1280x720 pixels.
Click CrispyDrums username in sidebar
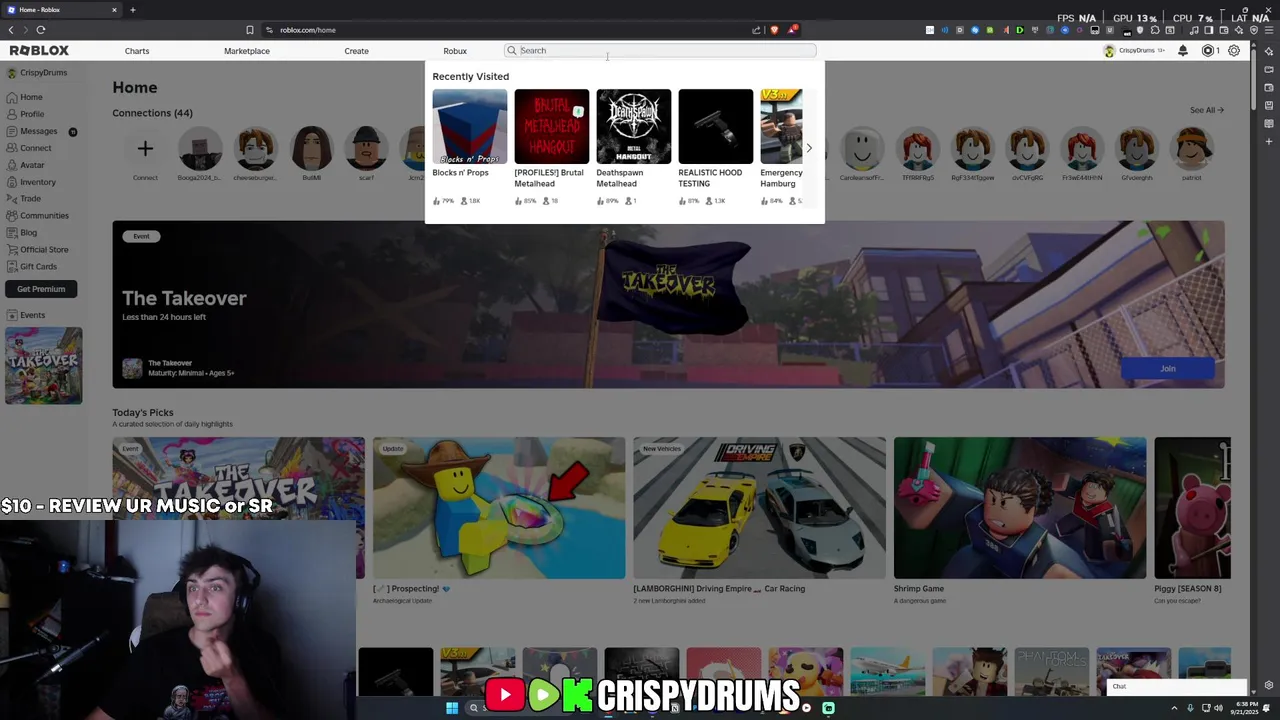(43, 73)
